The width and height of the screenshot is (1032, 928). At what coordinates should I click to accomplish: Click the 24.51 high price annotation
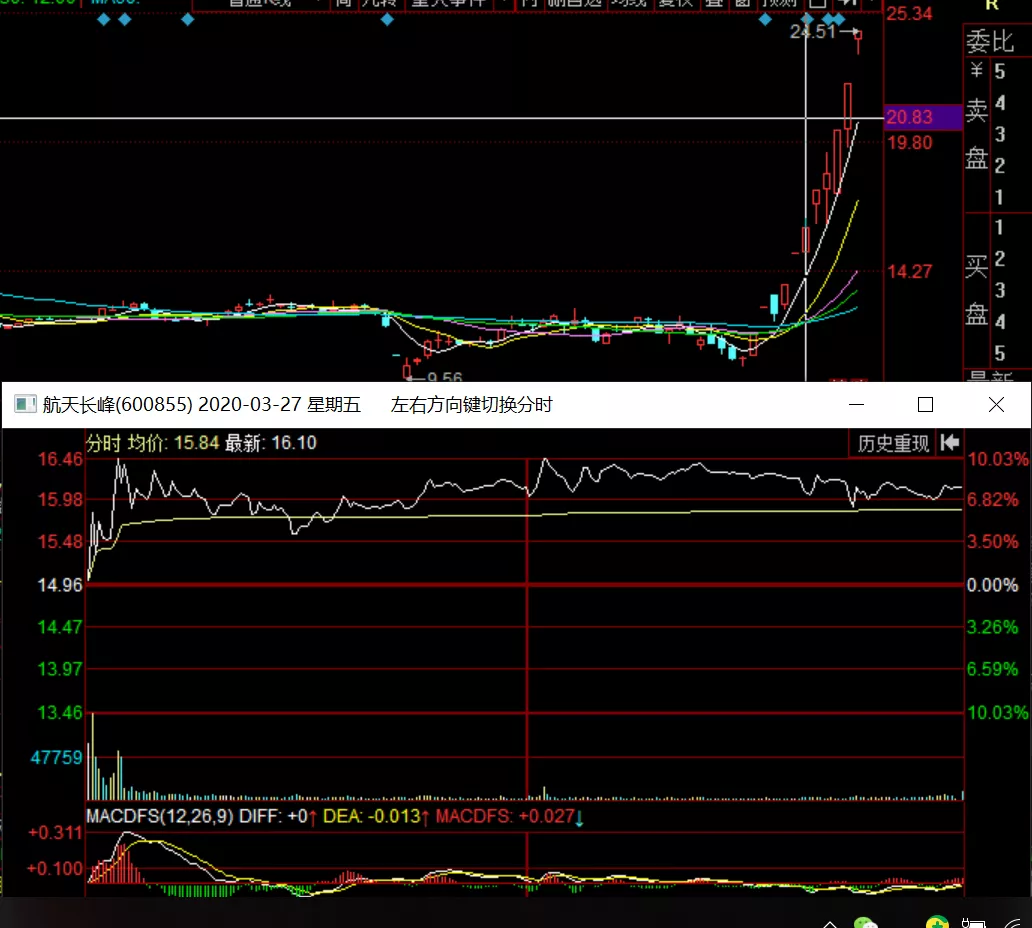coord(813,32)
